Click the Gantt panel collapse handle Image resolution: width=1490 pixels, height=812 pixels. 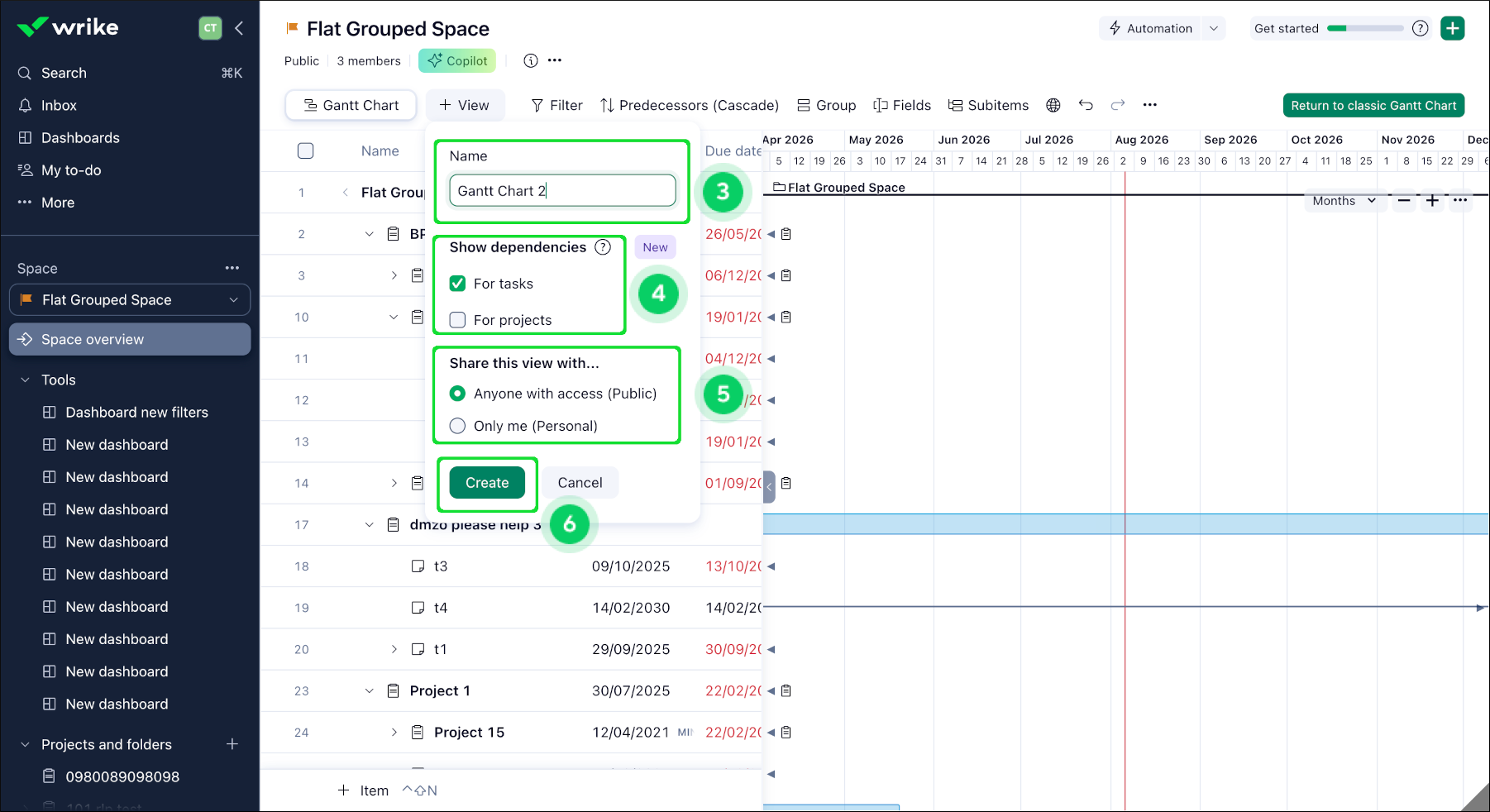coord(769,487)
